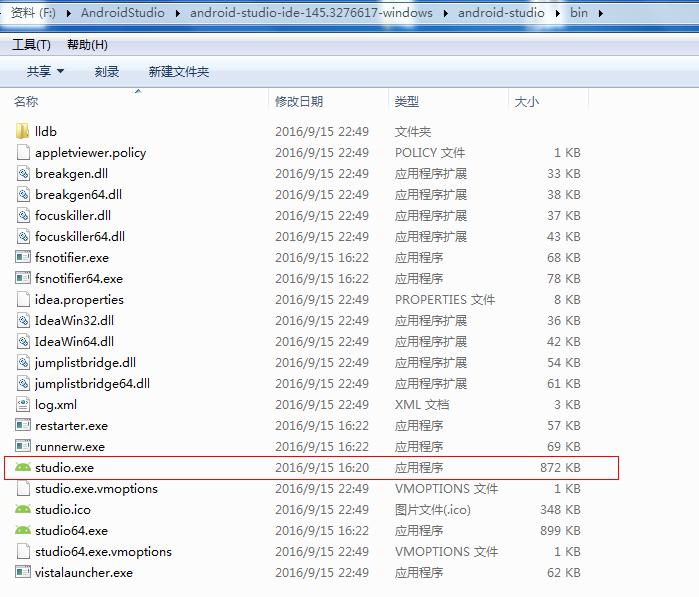This screenshot has height=597, width=699.
Task: Create a folder with 新建文件夹
Action: 179,71
